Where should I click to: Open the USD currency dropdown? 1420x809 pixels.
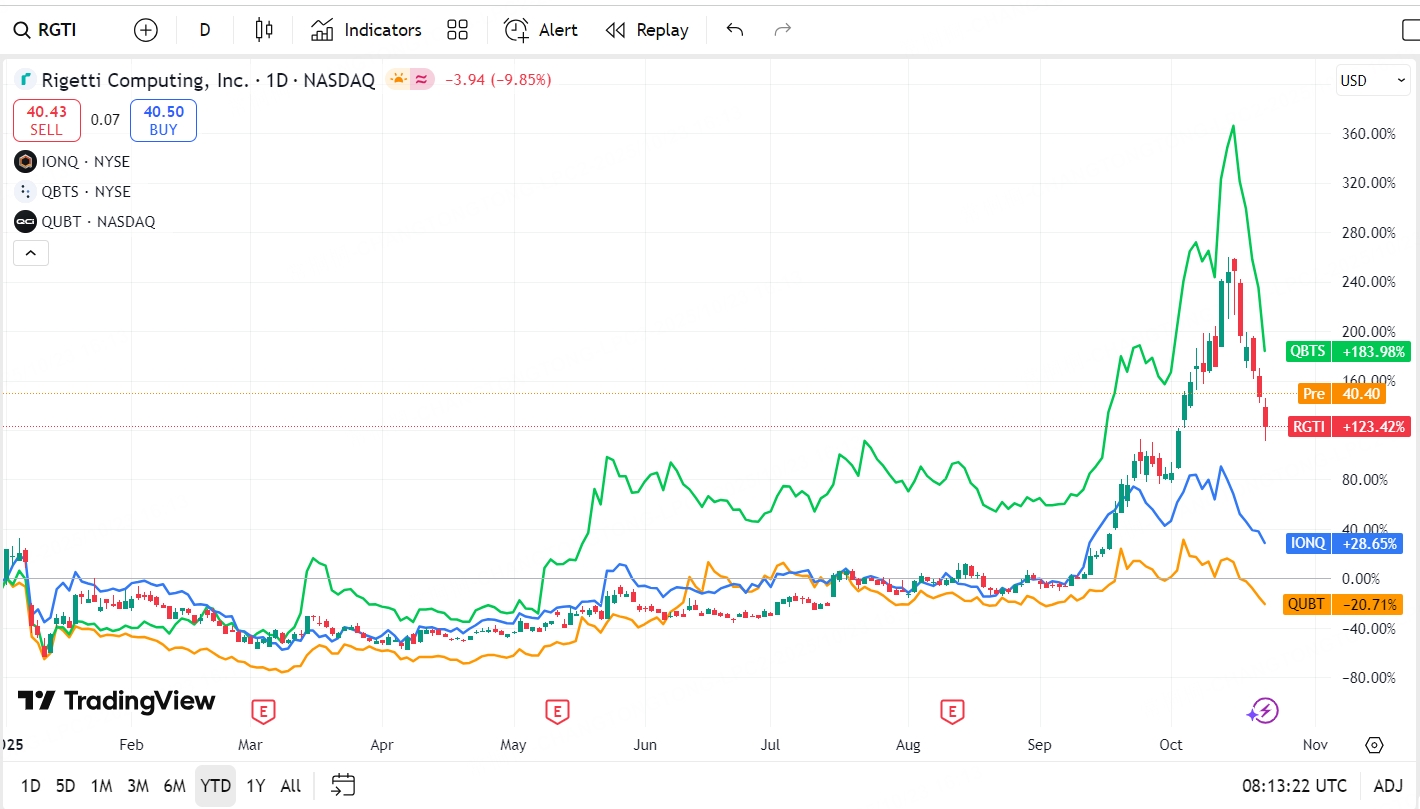pos(1372,81)
